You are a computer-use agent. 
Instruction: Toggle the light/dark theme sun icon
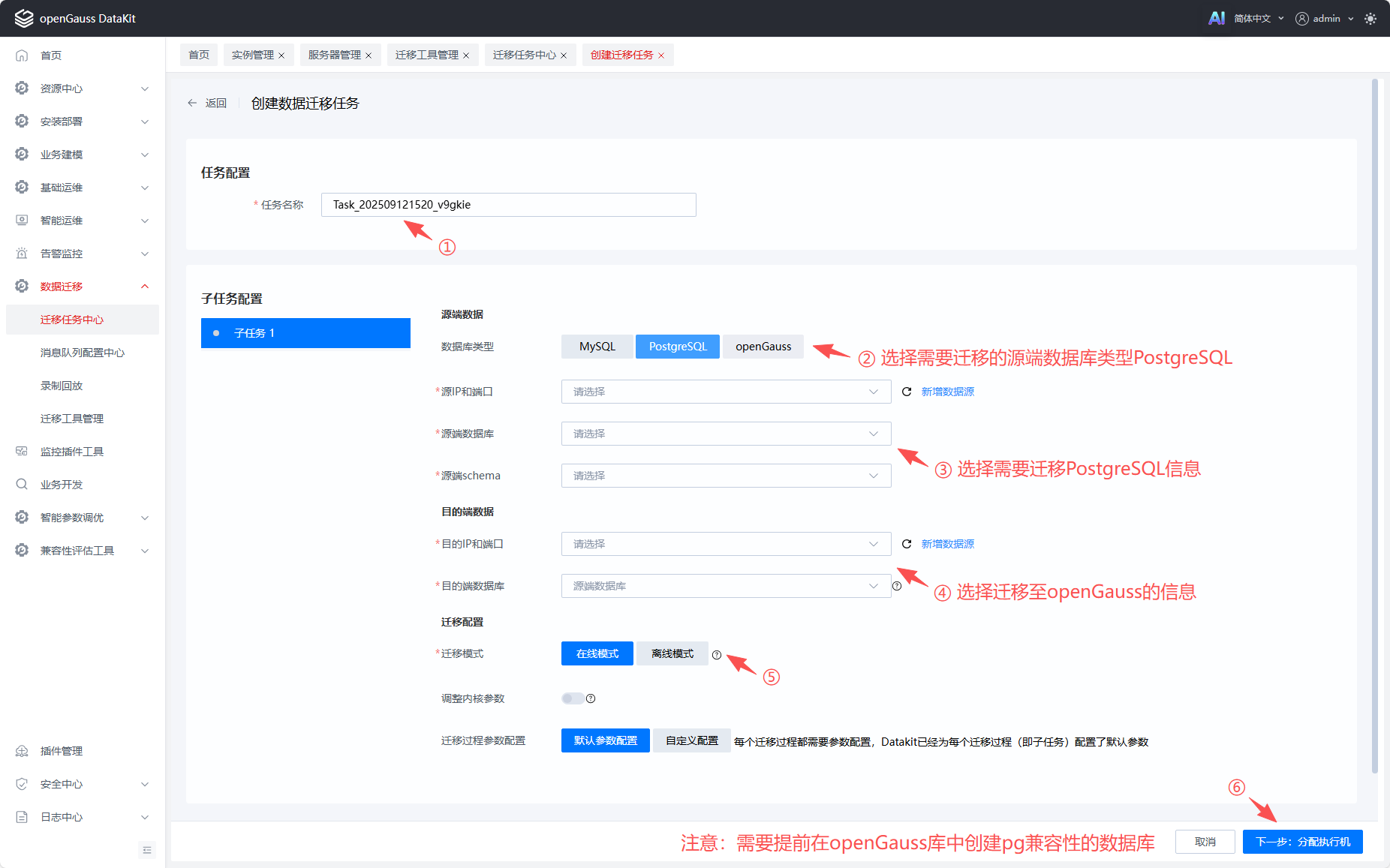[1370, 19]
